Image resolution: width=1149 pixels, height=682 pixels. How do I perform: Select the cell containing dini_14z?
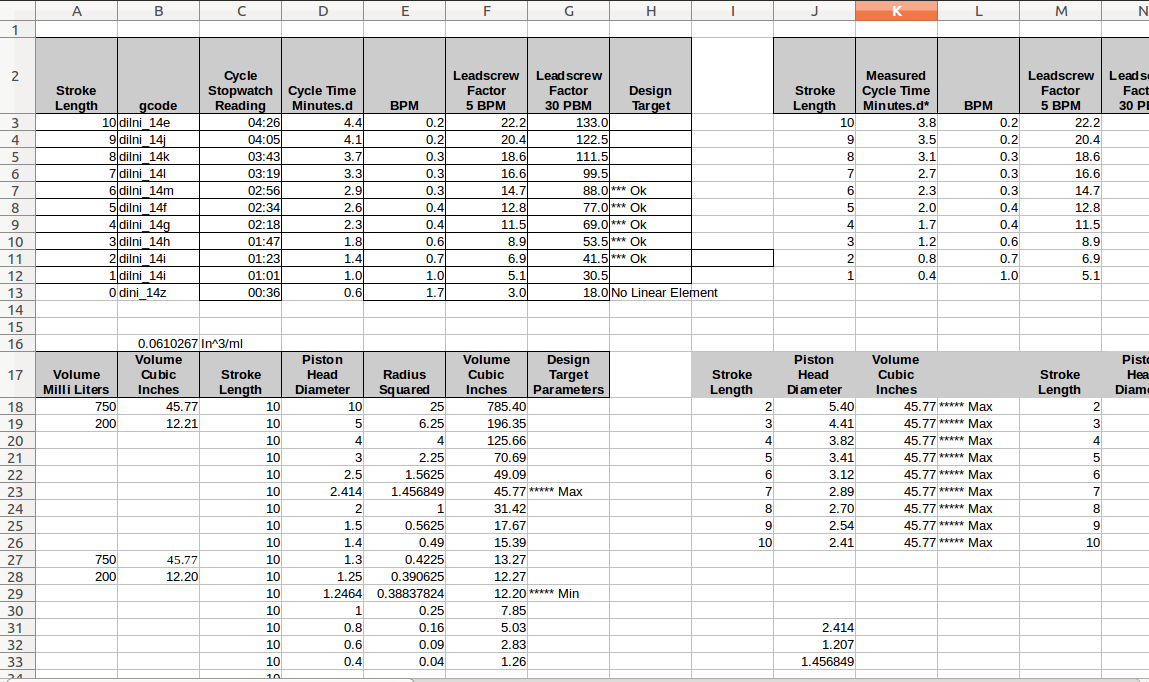[158, 293]
